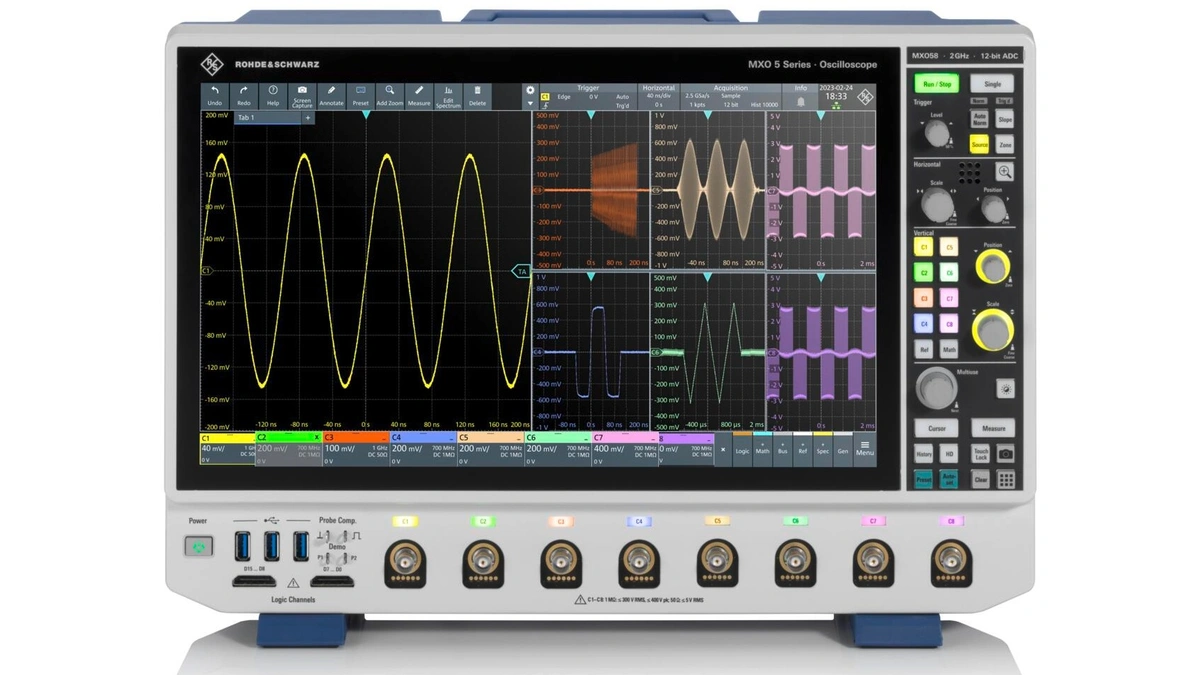Select Tab 1
This screenshot has height=675, width=1200.
pyautogui.click(x=266, y=118)
